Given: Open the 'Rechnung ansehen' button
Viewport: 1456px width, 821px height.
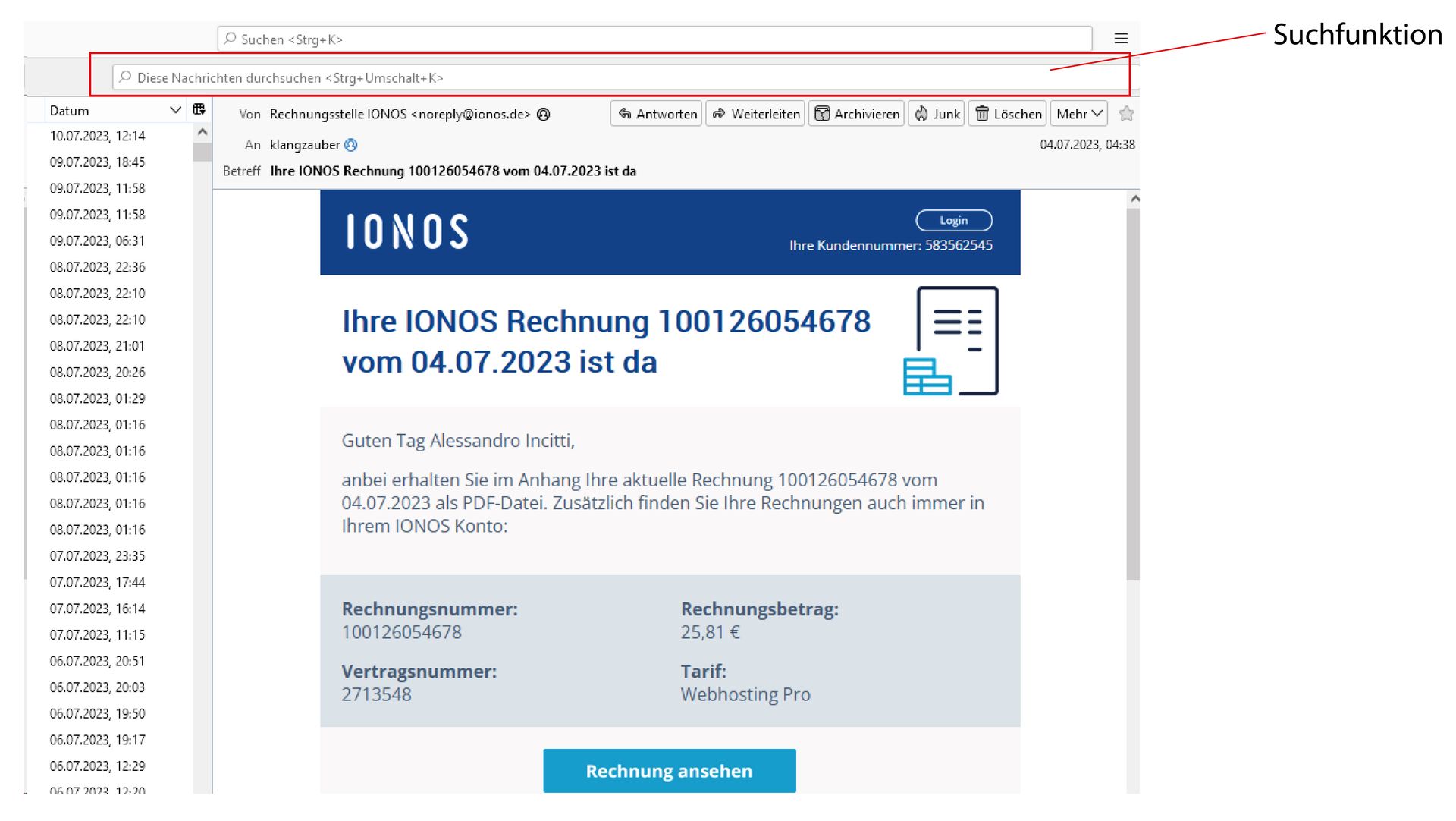Looking at the screenshot, I should [x=670, y=771].
